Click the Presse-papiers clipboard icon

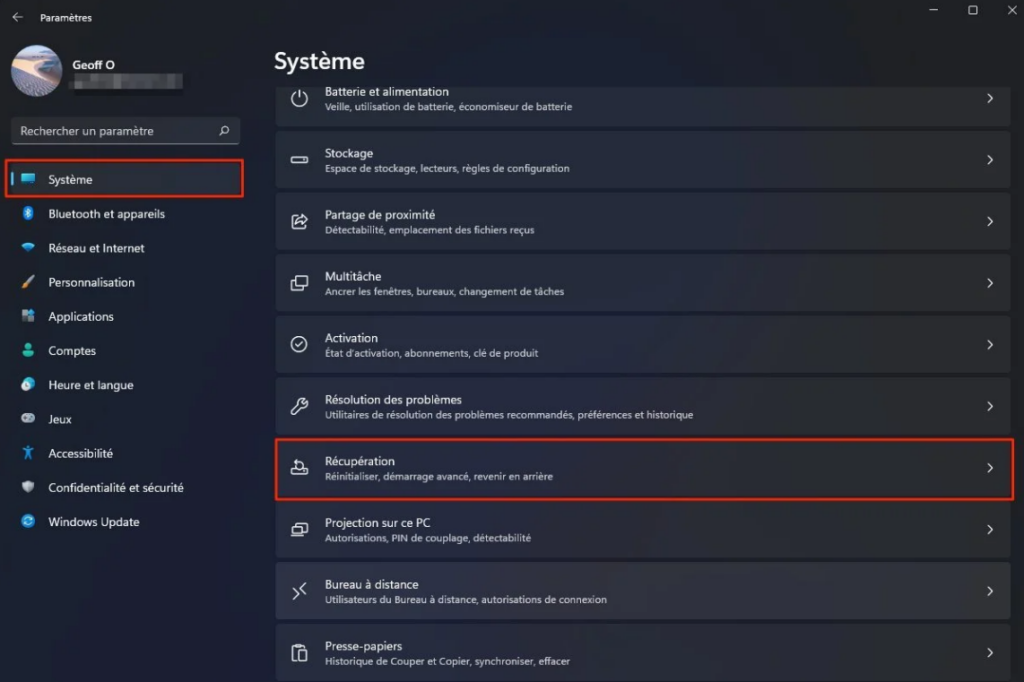coord(299,653)
